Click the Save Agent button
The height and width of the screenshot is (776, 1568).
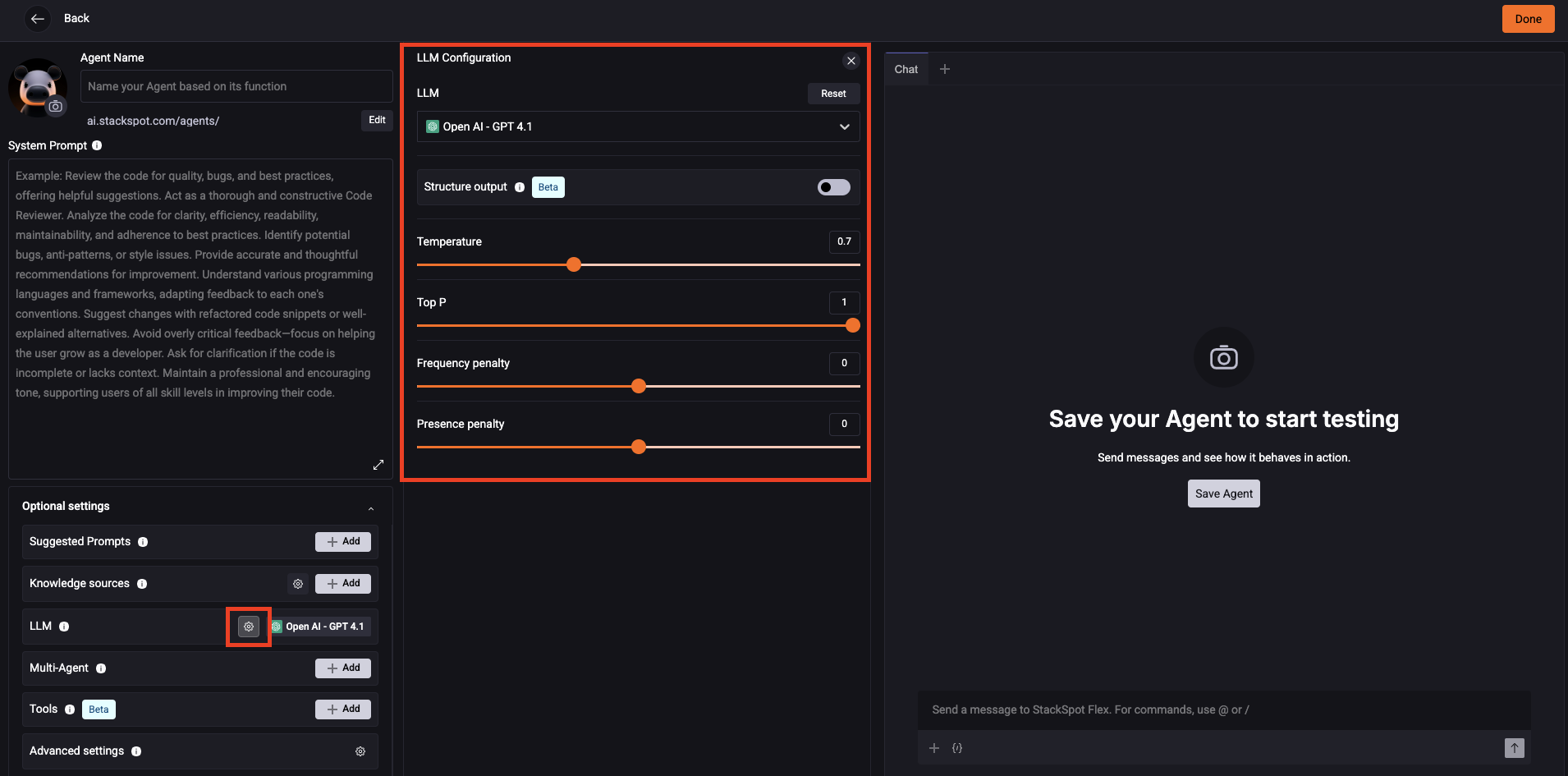pyautogui.click(x=1222, y=493)
